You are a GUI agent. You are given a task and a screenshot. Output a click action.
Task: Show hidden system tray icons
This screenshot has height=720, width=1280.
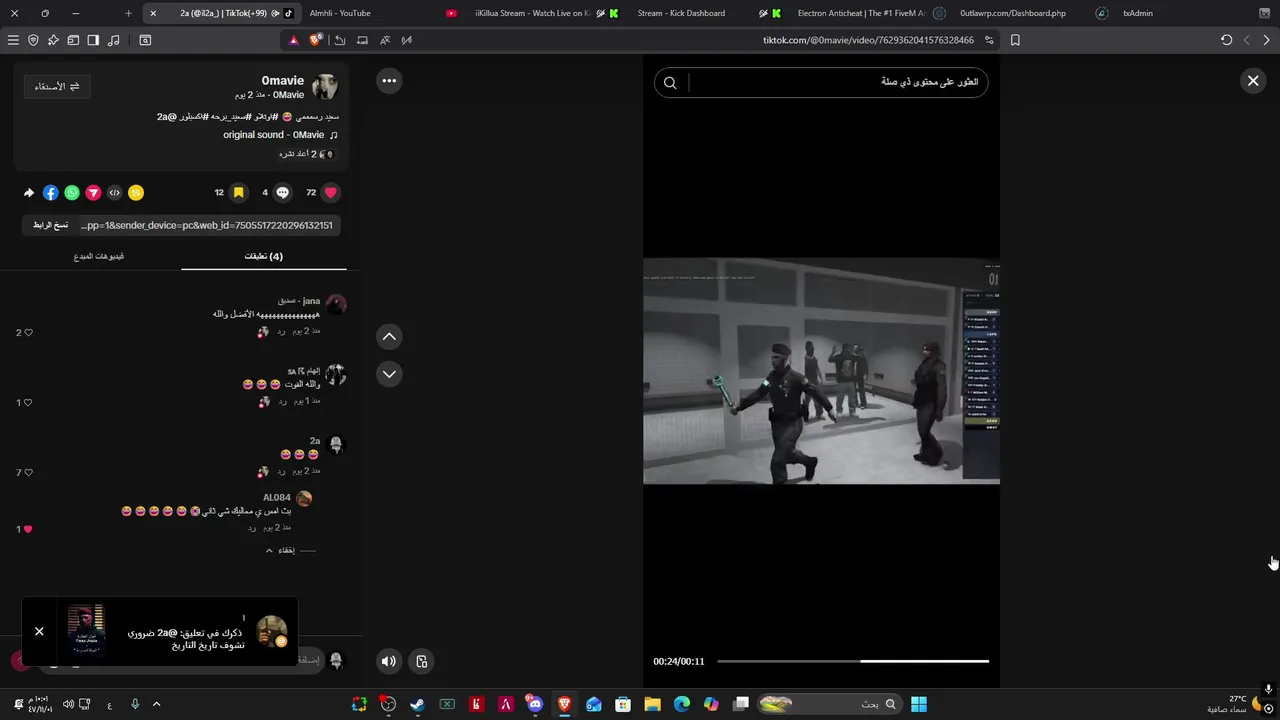point(156,704)
